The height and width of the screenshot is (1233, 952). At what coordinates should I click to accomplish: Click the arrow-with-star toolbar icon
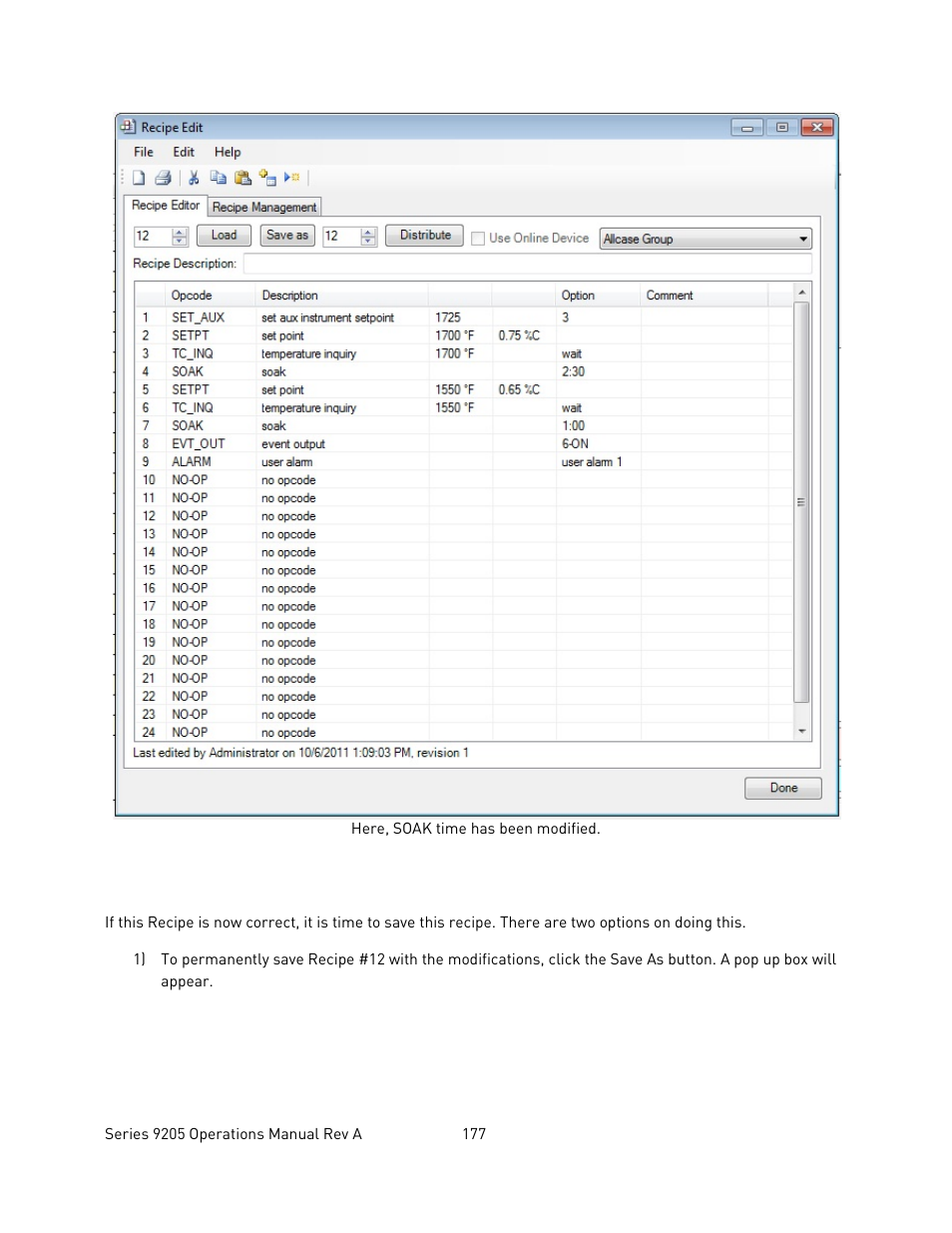(x=291, y=178)
